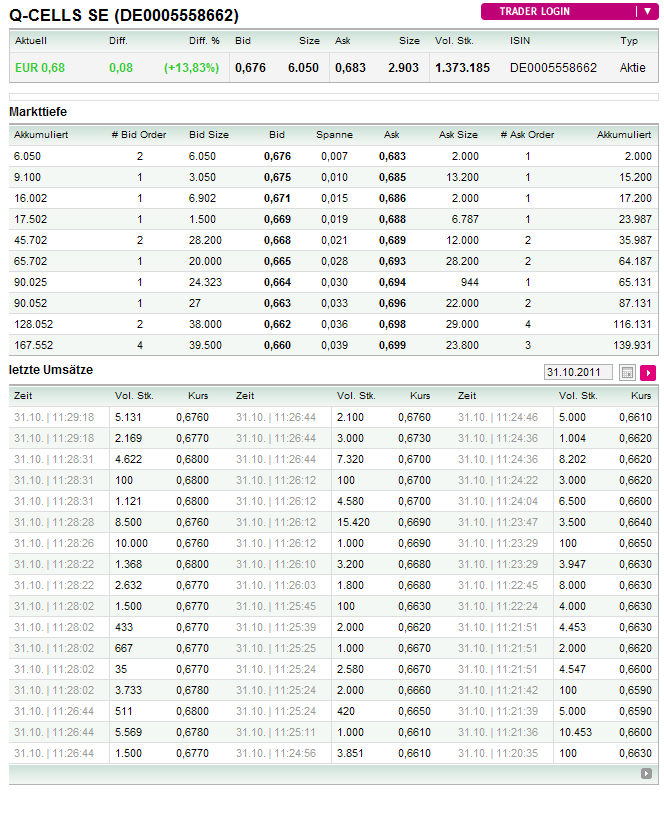Click the Q-CELLS SE heading
This screenshot has height=816, width=664.
[x=124, y=15]
